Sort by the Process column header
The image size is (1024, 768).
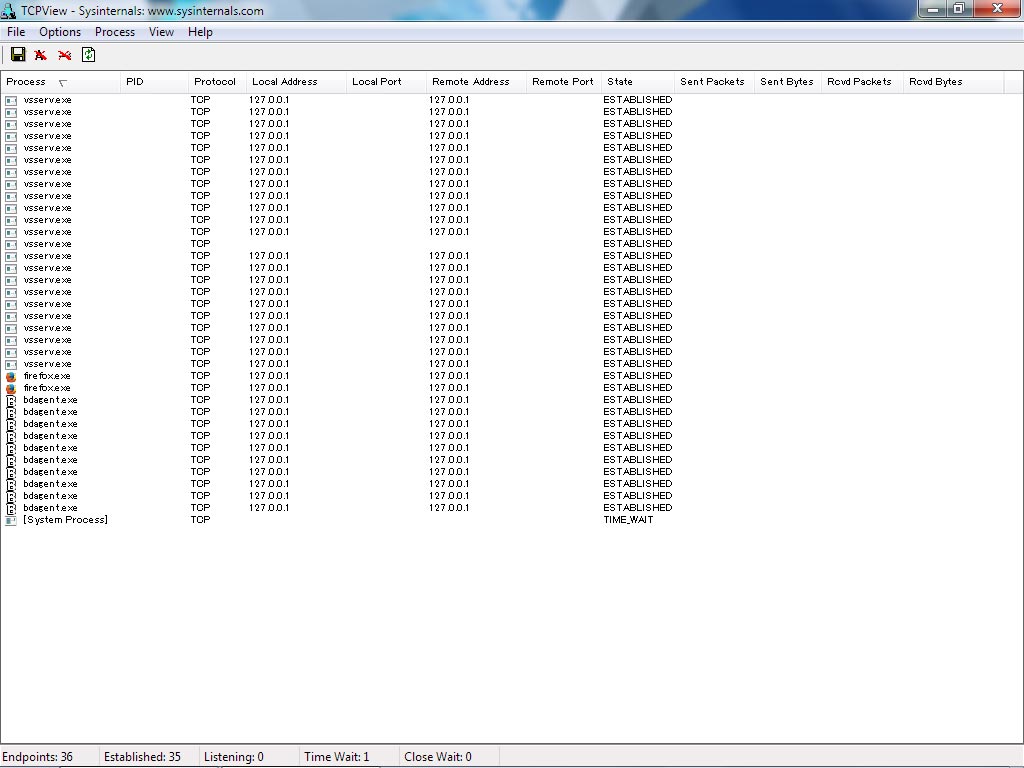tap(60, 82)
